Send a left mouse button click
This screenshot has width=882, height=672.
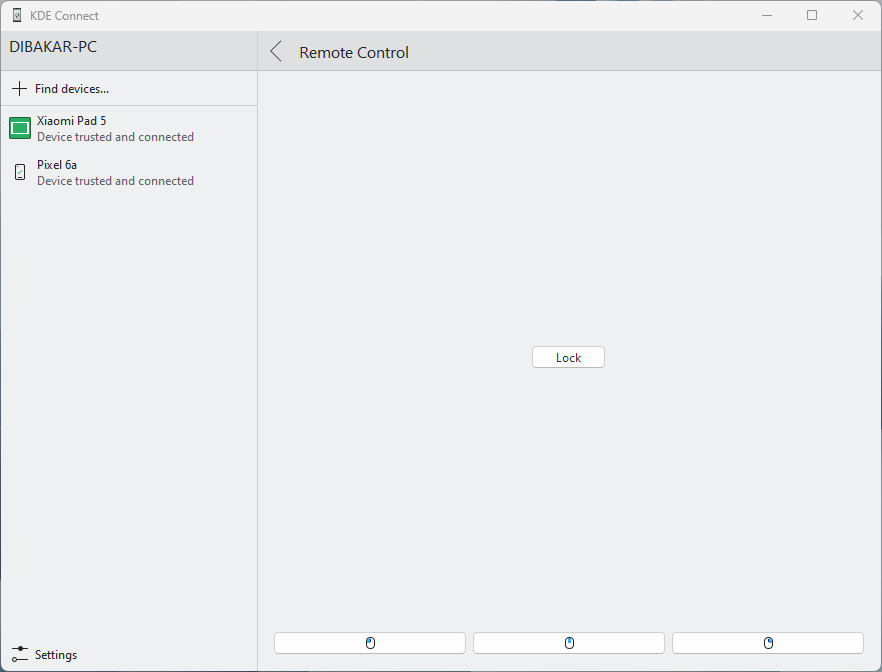tap(370, 643)
